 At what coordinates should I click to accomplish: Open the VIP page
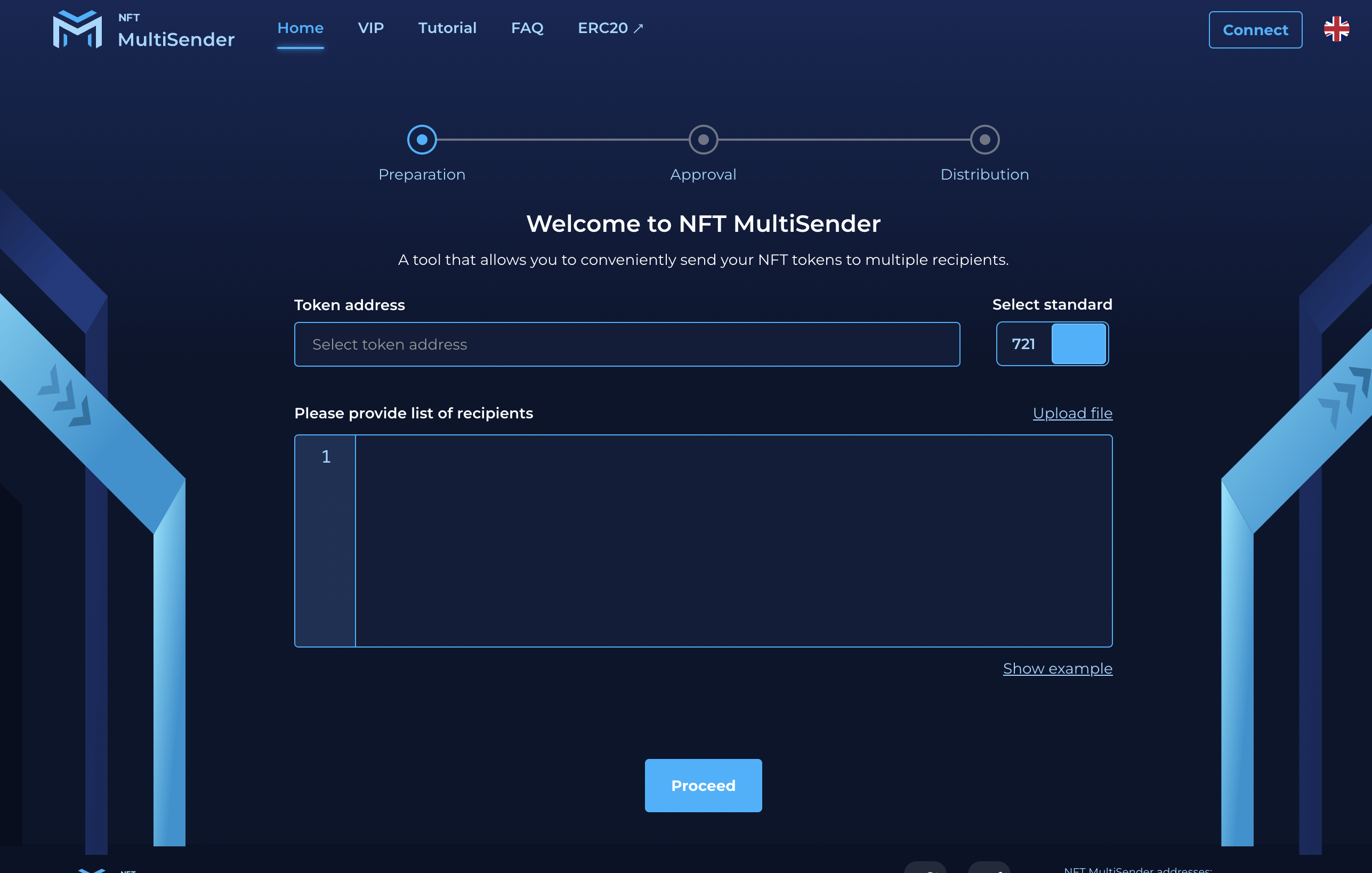click(370, 28)
